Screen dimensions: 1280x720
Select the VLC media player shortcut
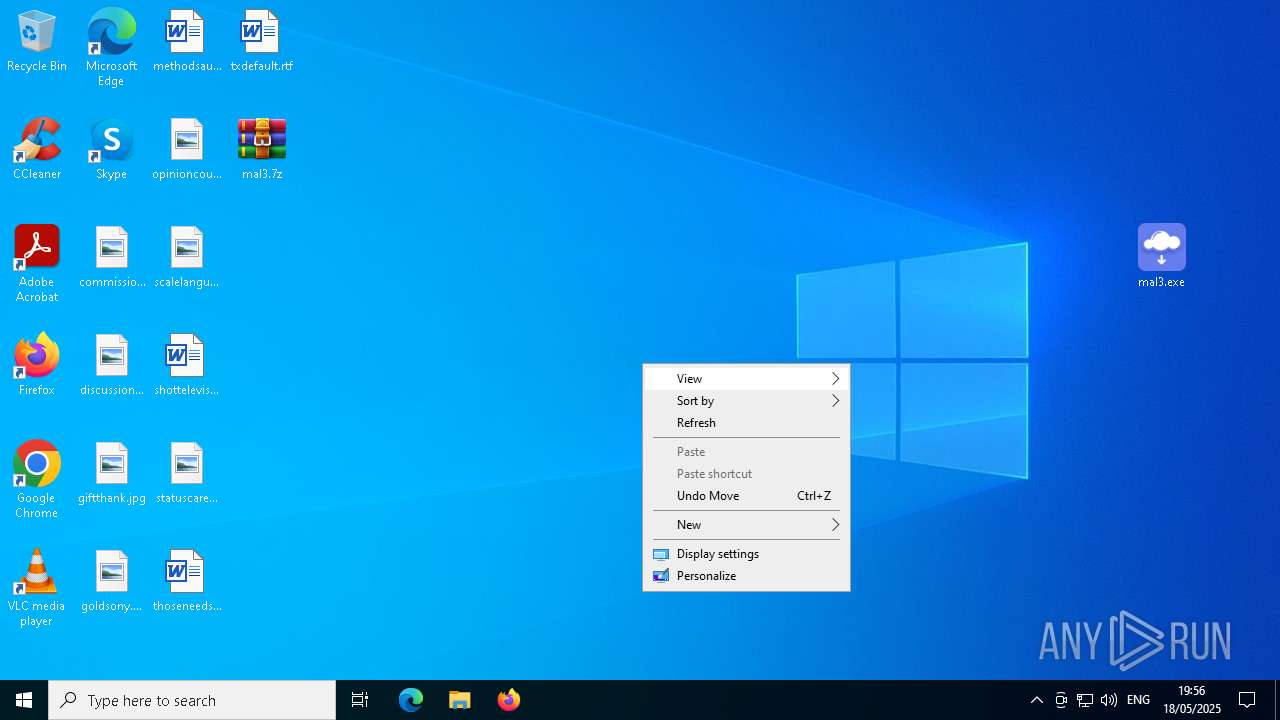[x=37, y=588]
